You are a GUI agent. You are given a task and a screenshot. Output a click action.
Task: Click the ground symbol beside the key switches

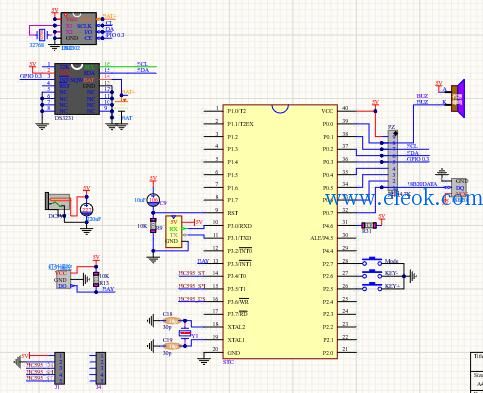click(x=413, y=276)
